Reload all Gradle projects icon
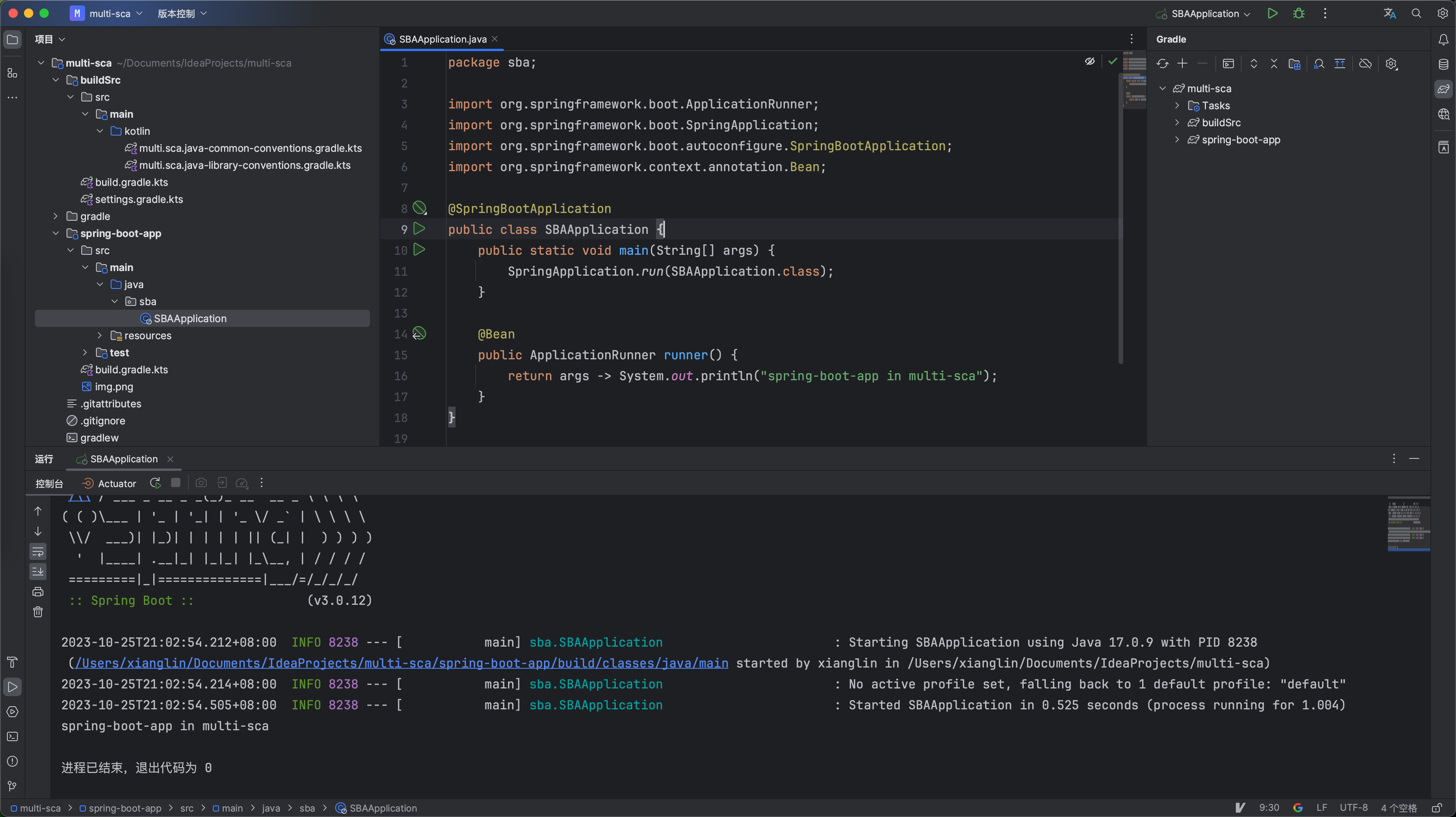Viewport: 1456px width, 817px height. coord(1162,64)
